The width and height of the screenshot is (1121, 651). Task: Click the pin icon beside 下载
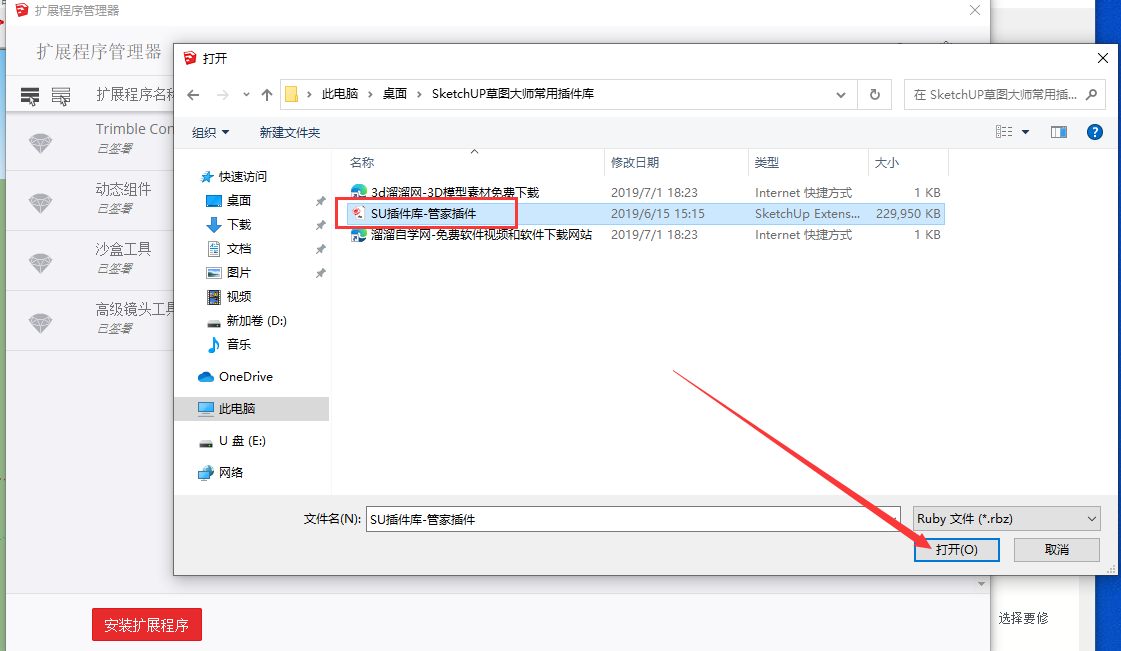click(320, 225)
